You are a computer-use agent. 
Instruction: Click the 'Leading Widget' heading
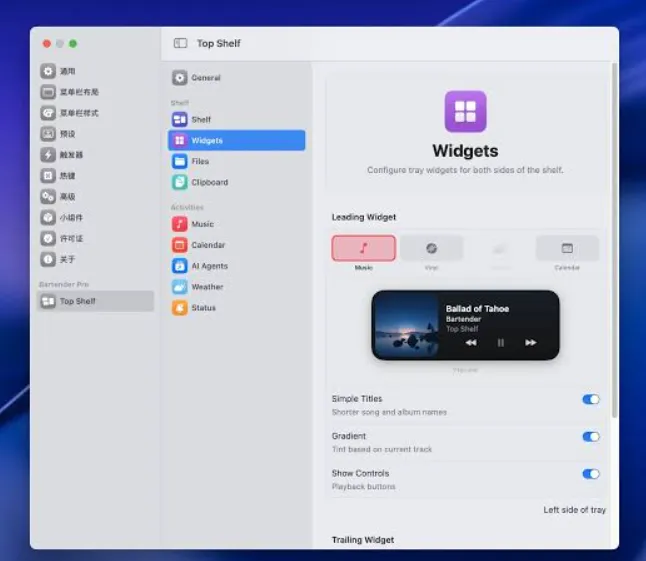point(364,217)
